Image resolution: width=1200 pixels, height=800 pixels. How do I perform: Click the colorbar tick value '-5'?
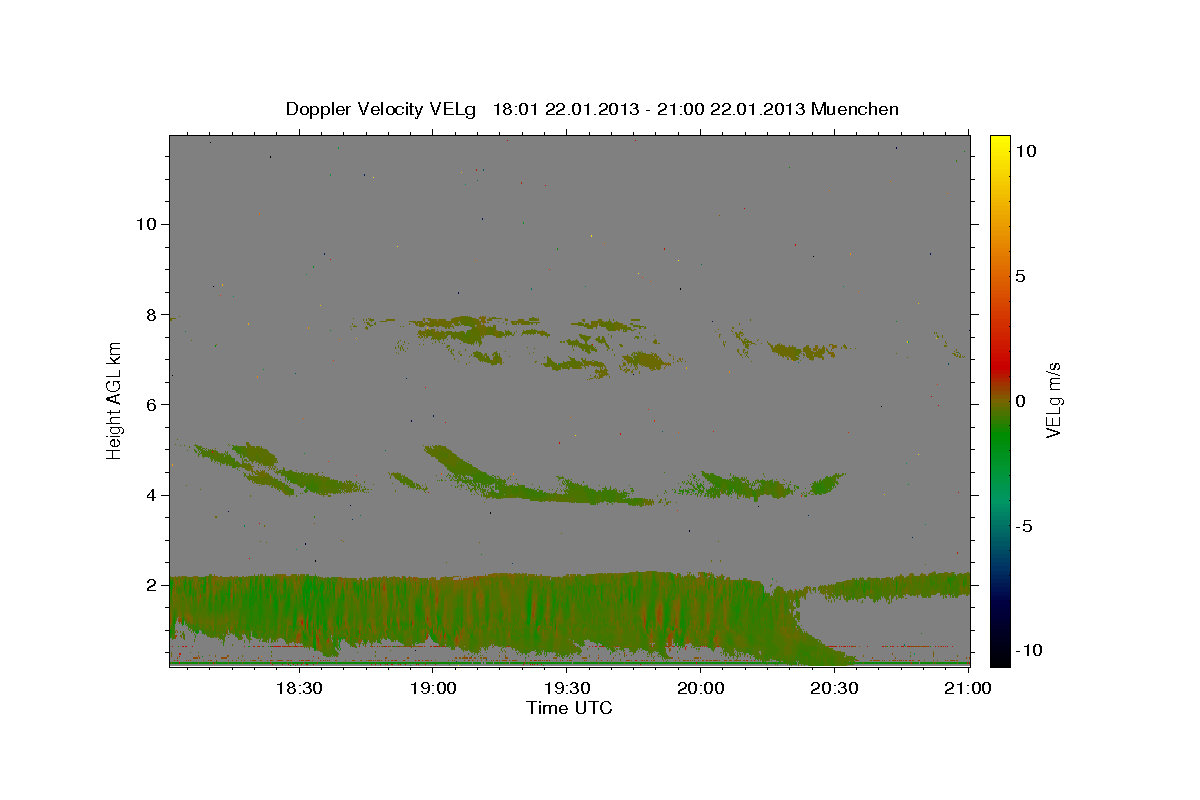(x=1023, y=526)
